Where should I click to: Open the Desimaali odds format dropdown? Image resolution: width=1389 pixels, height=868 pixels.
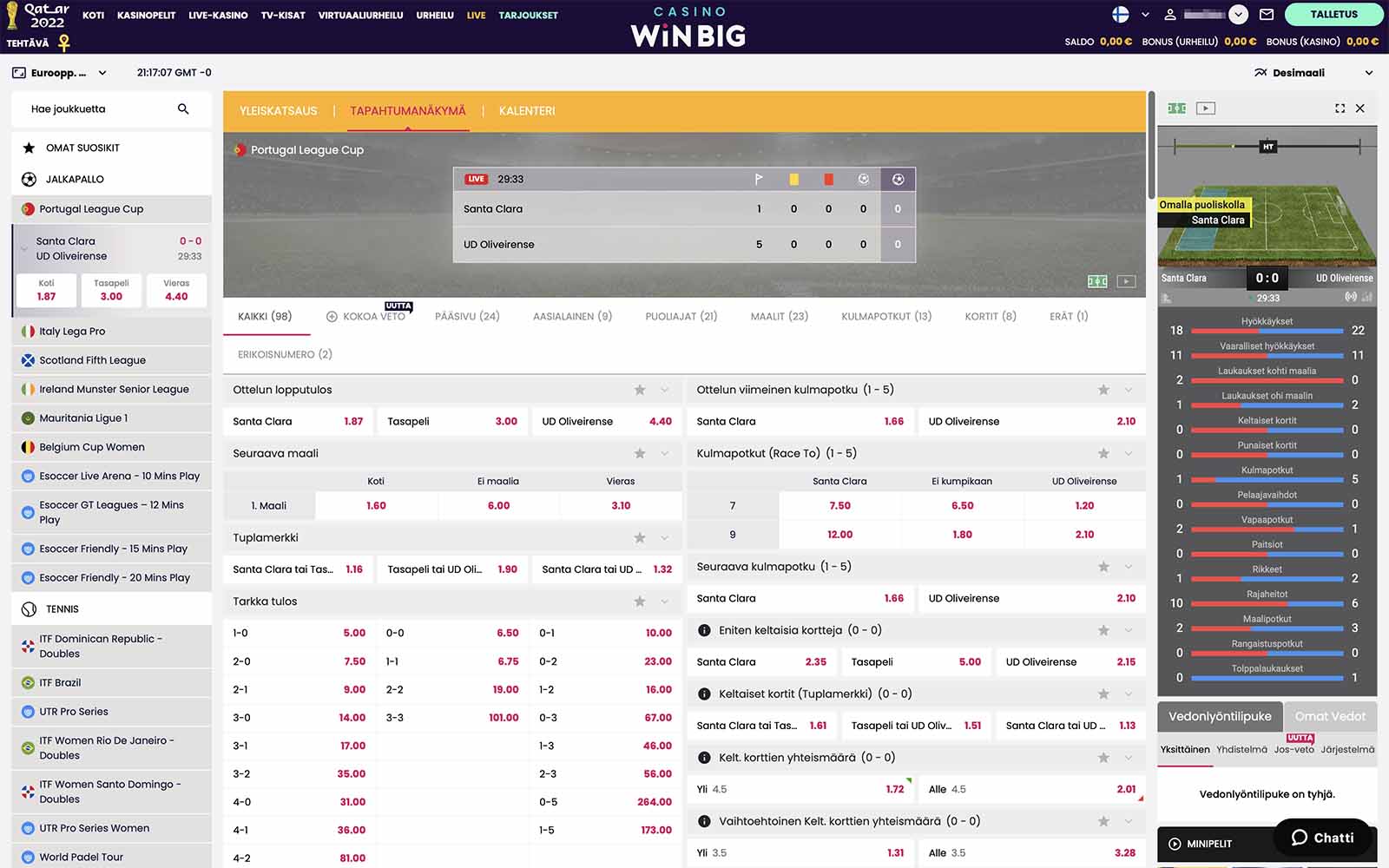pos(1313,73)
